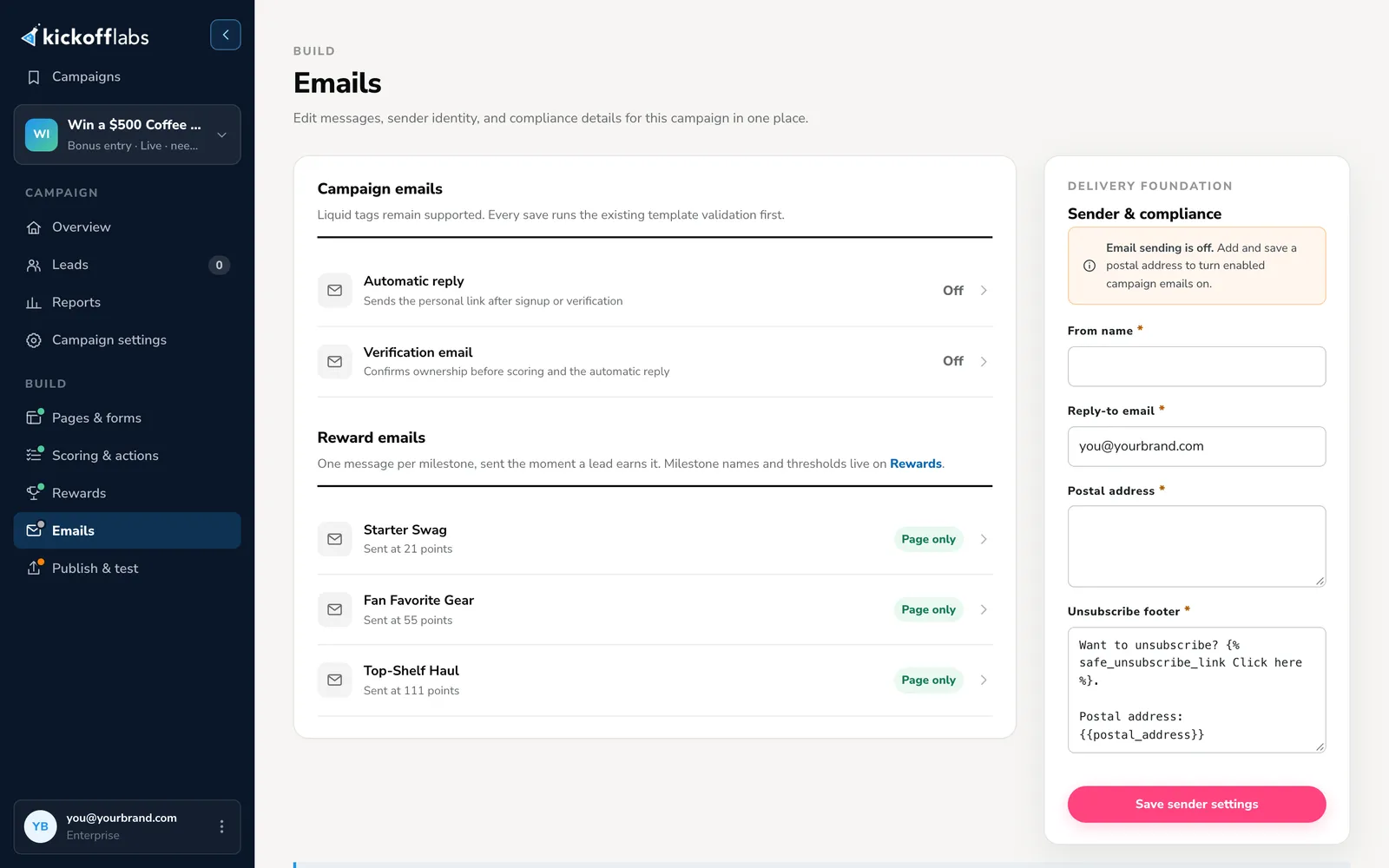Follow the Rewards link in Reward emails
Image resolution: width=1389 pixels, height=868 pixels.
pyautogui.click(x=916, y=464)
